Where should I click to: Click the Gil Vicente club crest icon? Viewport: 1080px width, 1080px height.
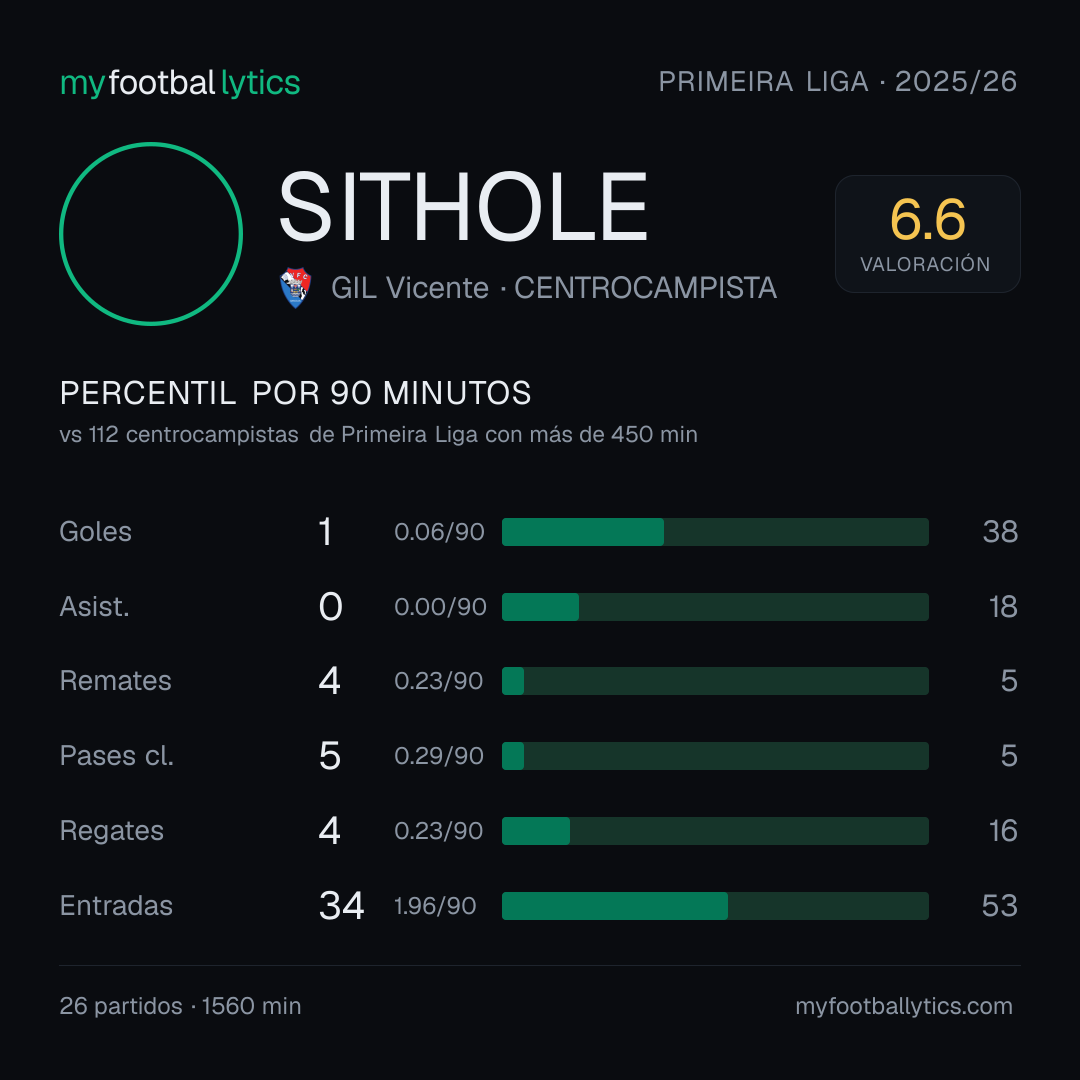(295, 288)
